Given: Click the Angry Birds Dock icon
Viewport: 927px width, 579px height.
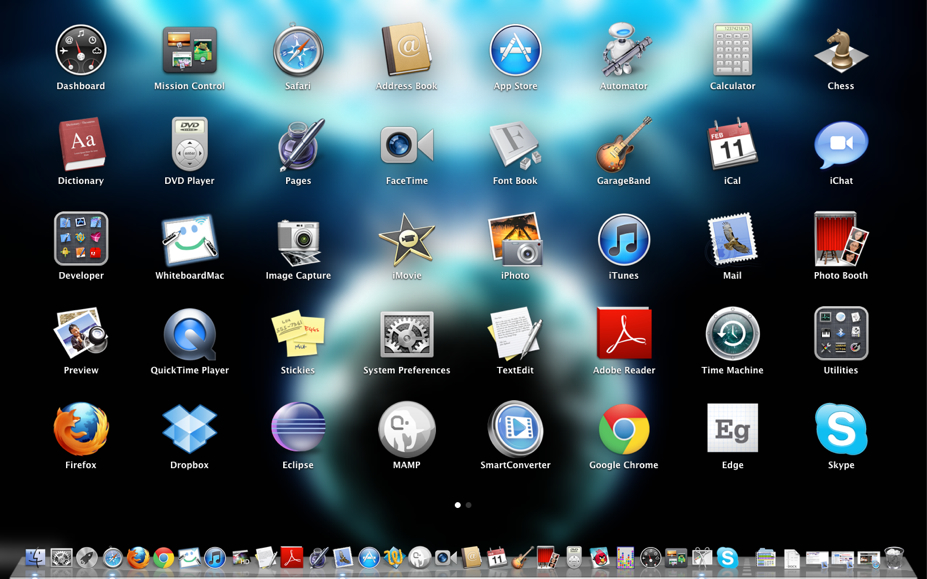Looking at the screenshot, I should coord(599,557).
